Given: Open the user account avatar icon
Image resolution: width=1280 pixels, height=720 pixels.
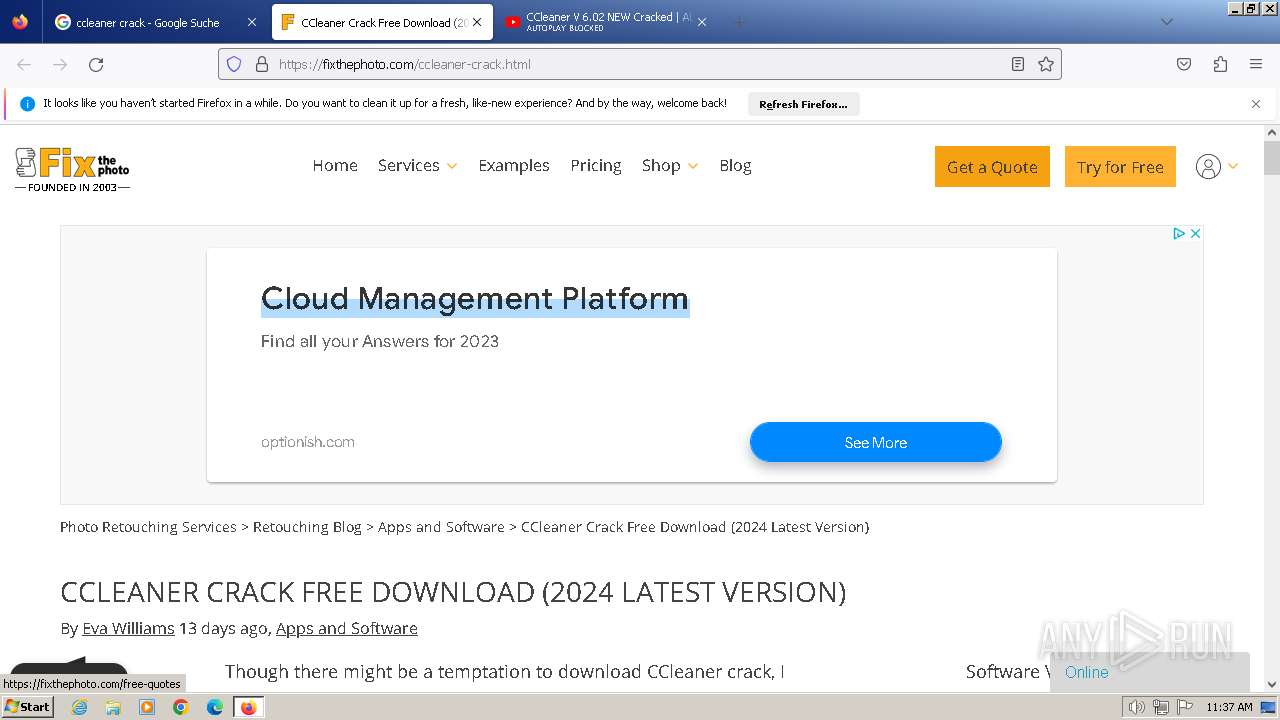Looking at the screenshot, I should tap(1208, 167).
